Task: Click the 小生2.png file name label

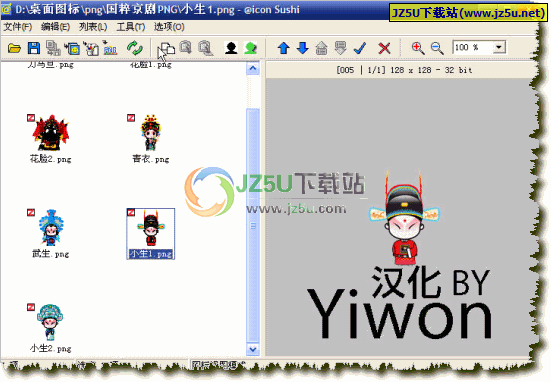Action: (x=51, y=349)
